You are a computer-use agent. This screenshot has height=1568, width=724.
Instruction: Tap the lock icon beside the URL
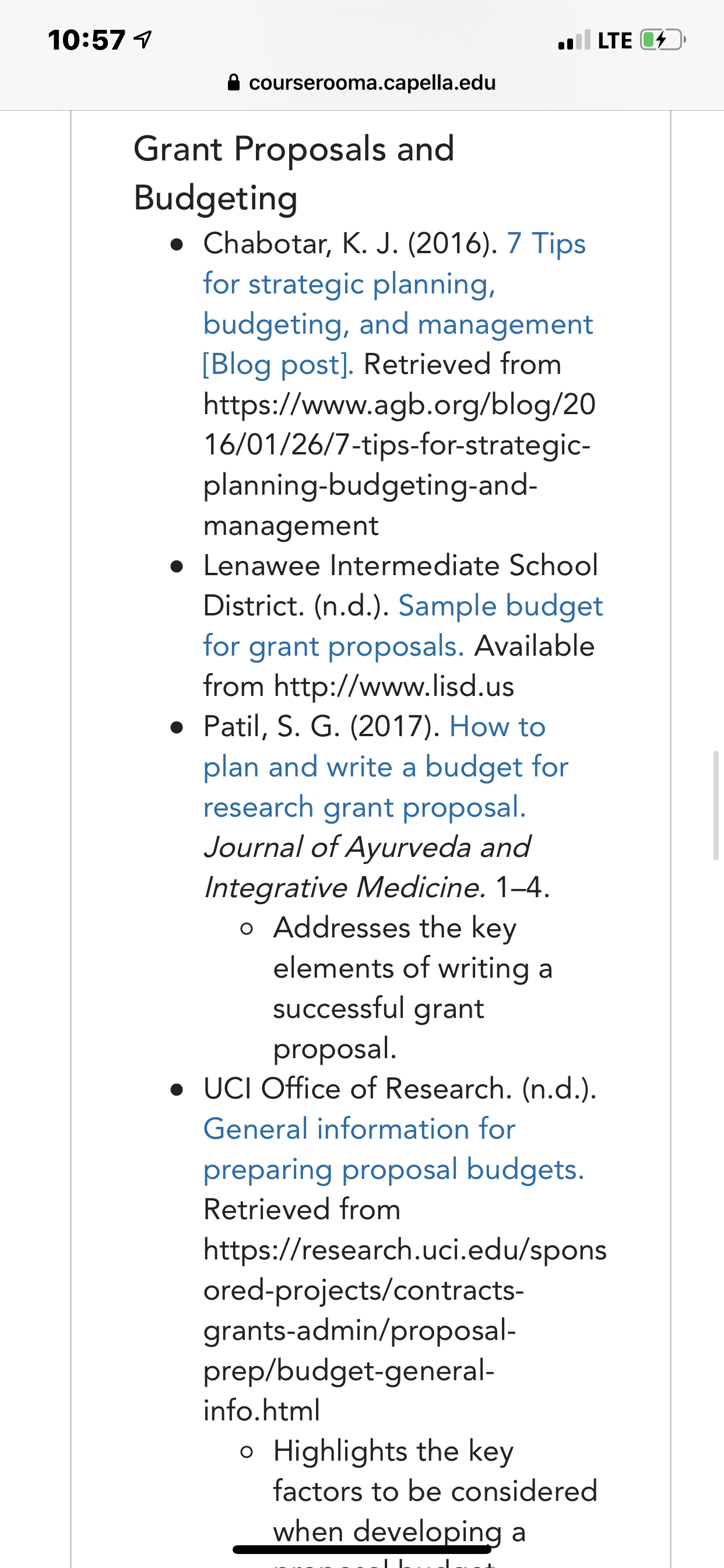coord(234,82)
